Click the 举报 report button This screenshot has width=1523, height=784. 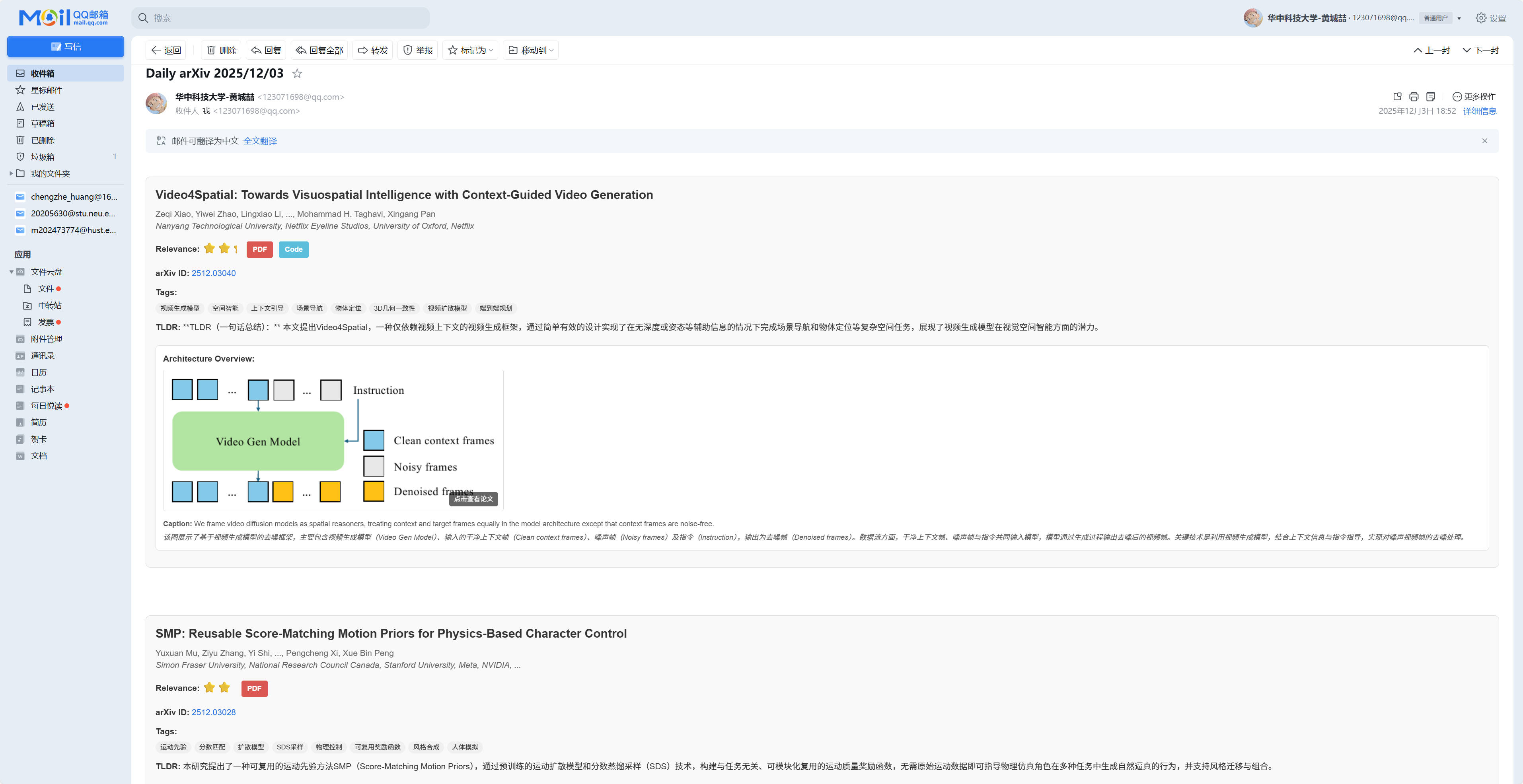[x=418, y=50]
